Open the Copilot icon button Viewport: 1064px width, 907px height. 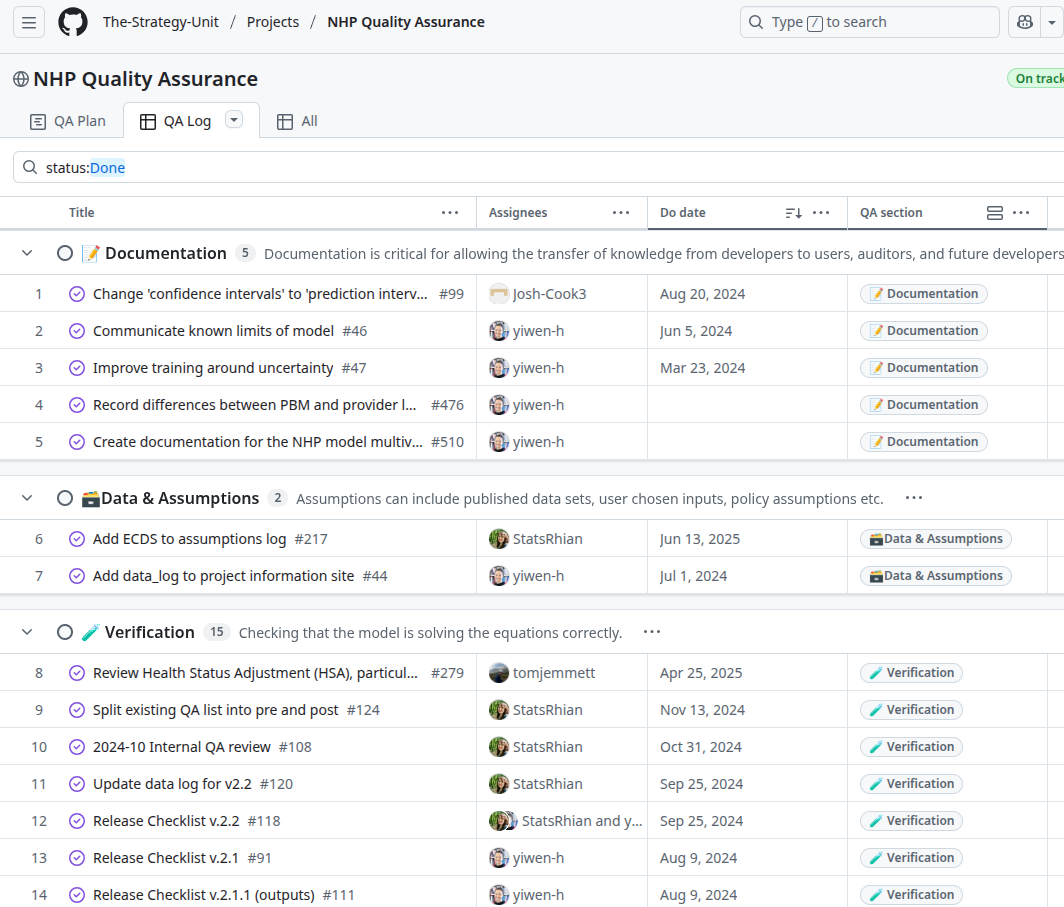[x=1025, y=22]
